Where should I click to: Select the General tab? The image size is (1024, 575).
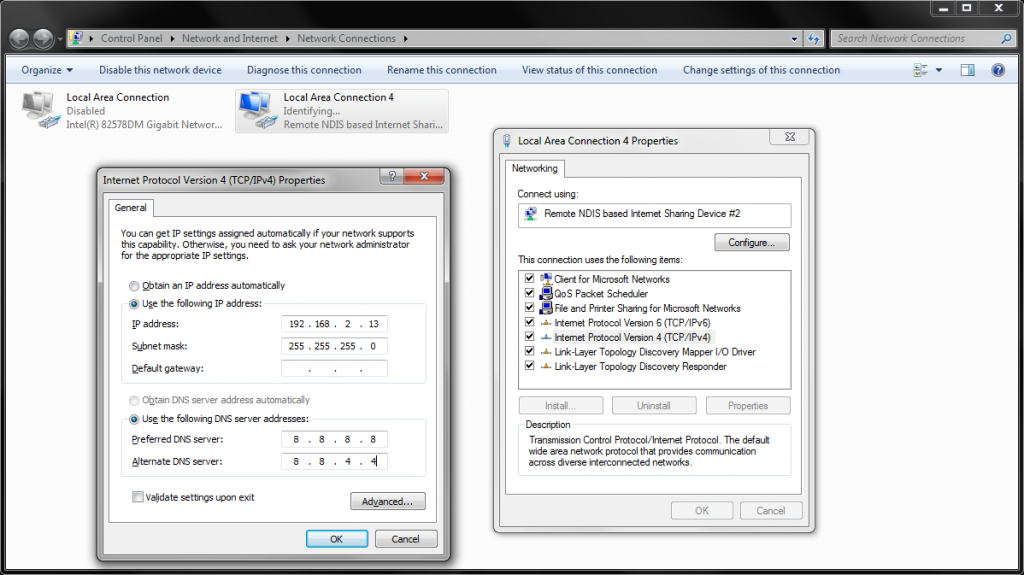(x=131, y=208)
